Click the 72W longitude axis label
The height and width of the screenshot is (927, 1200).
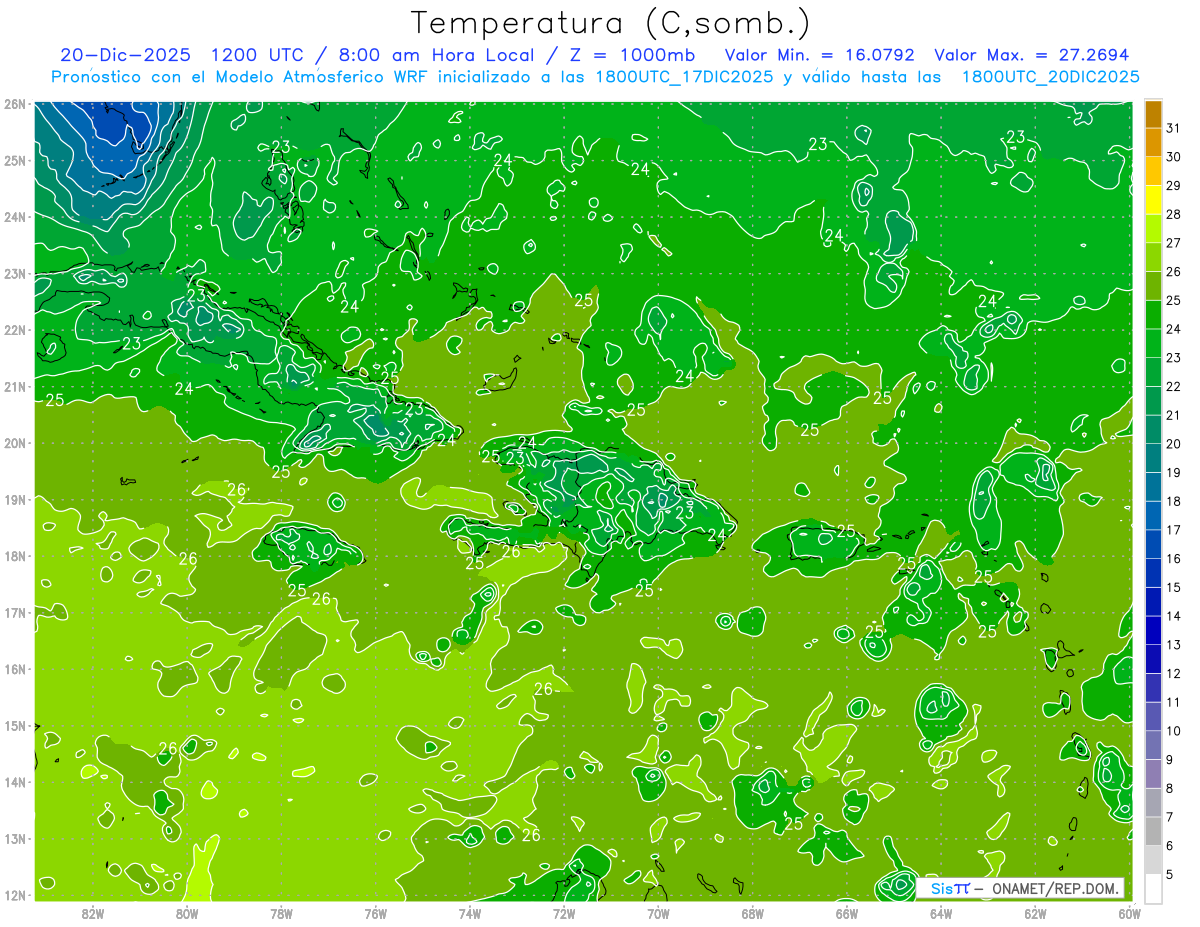click(564, 913)
